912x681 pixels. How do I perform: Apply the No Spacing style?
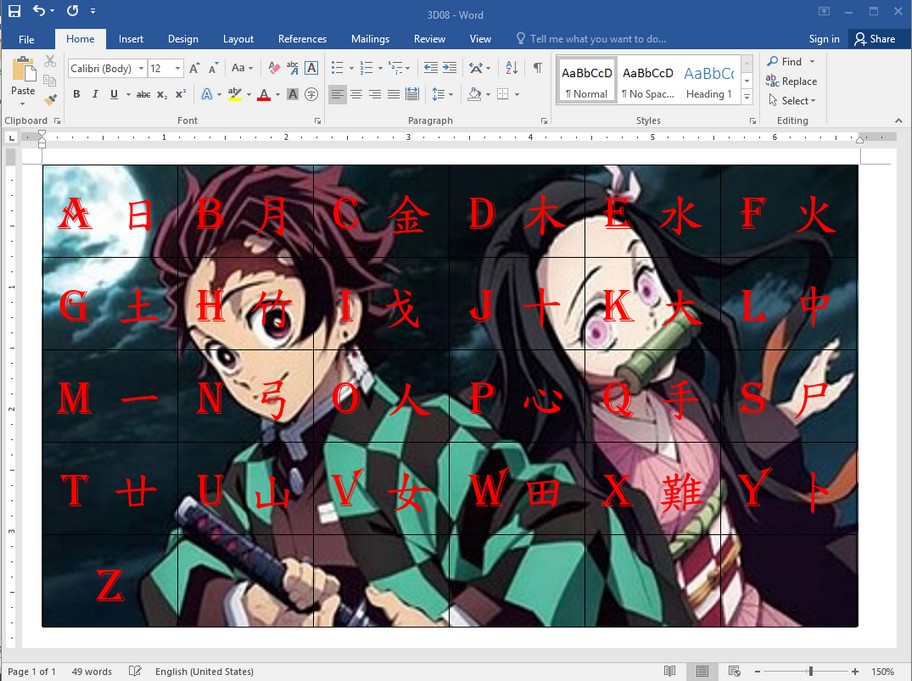point(648,80)
